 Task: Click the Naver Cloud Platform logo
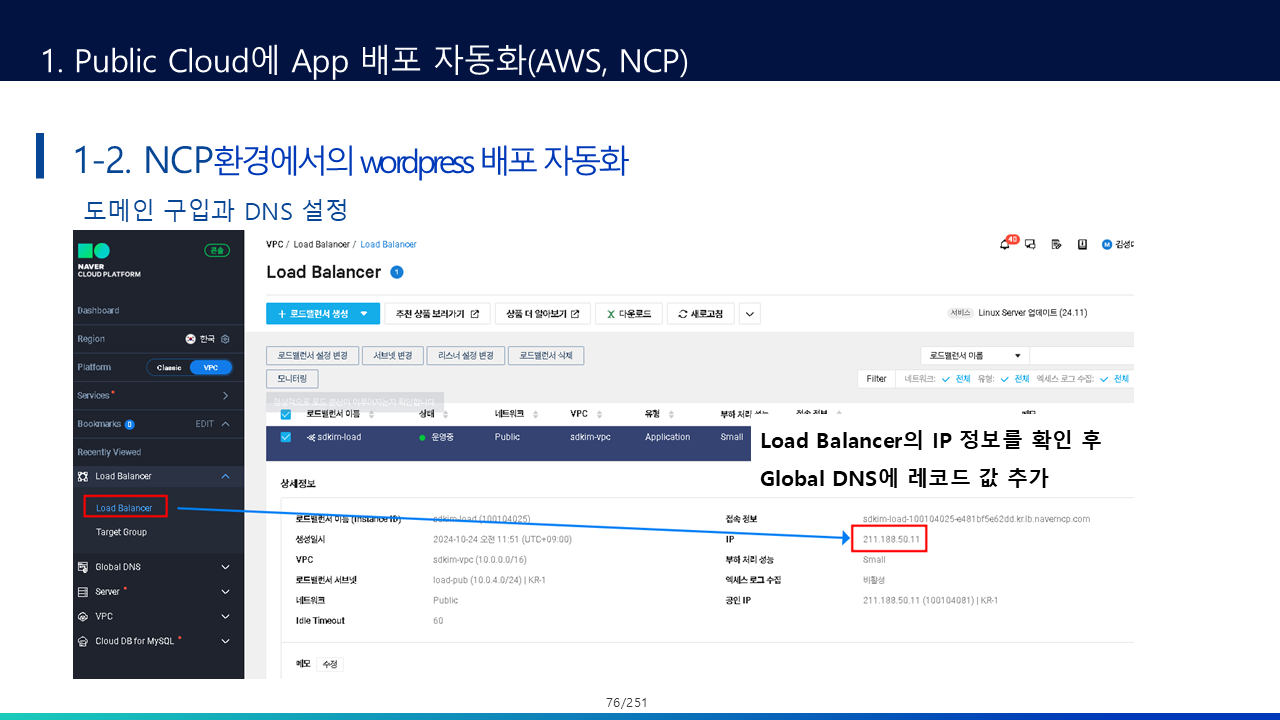coord(109,261)
